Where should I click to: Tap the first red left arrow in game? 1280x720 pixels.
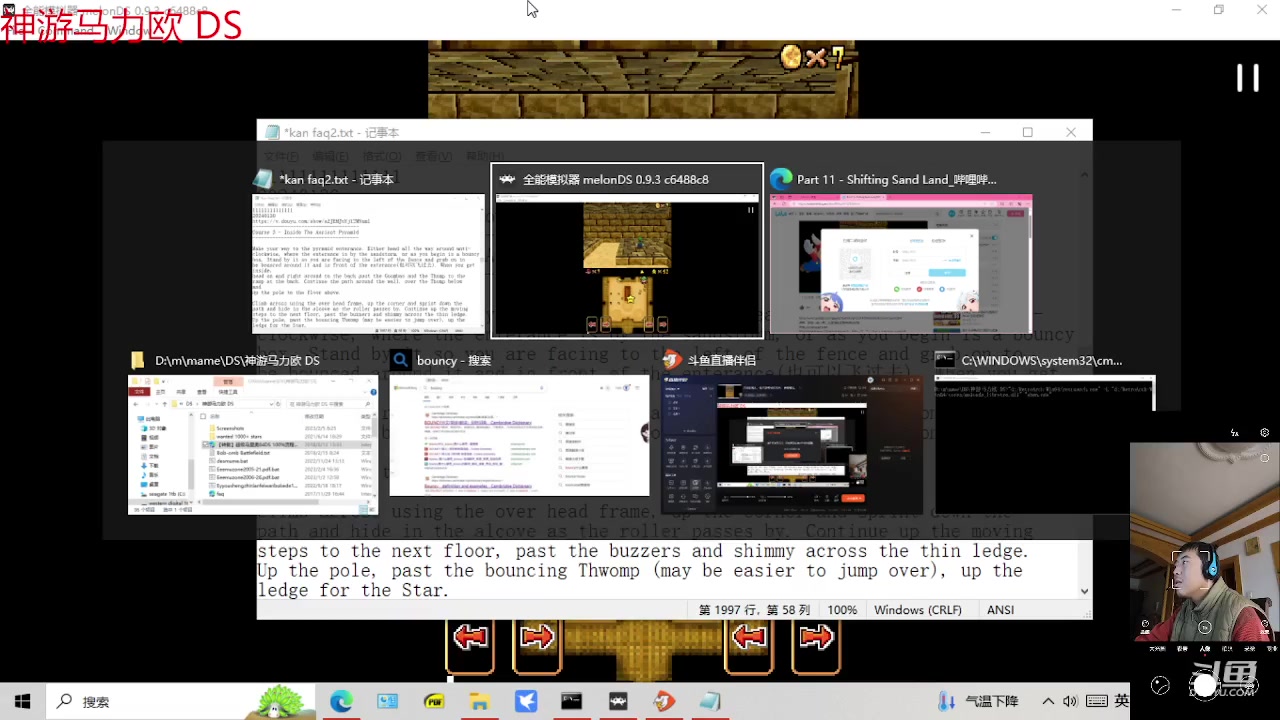coord(470,636)
